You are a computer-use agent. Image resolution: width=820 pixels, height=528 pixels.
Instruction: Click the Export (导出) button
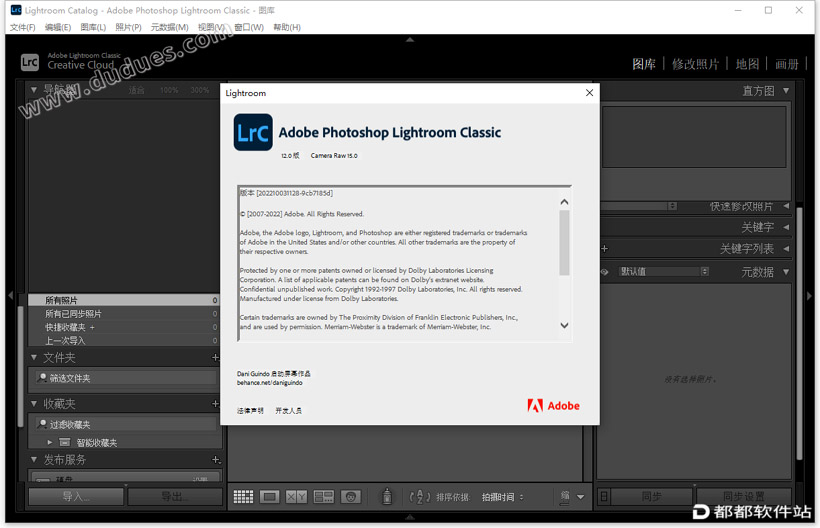[175, 497]
